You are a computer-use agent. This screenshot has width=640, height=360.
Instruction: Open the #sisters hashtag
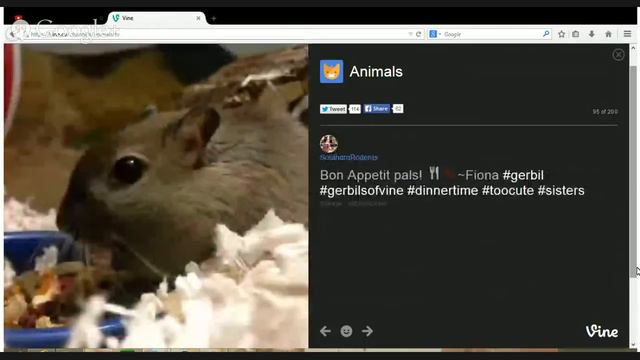point(561,191)
